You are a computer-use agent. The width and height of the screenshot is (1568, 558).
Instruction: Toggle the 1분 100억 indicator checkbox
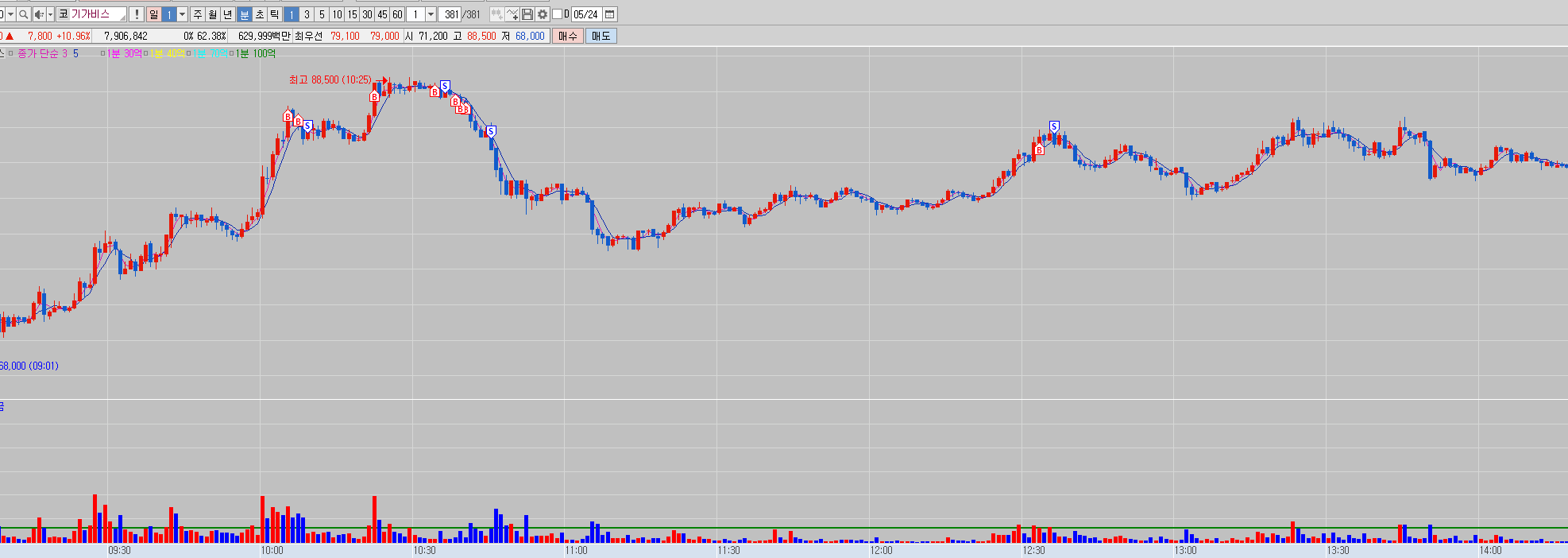coord(232,53)
